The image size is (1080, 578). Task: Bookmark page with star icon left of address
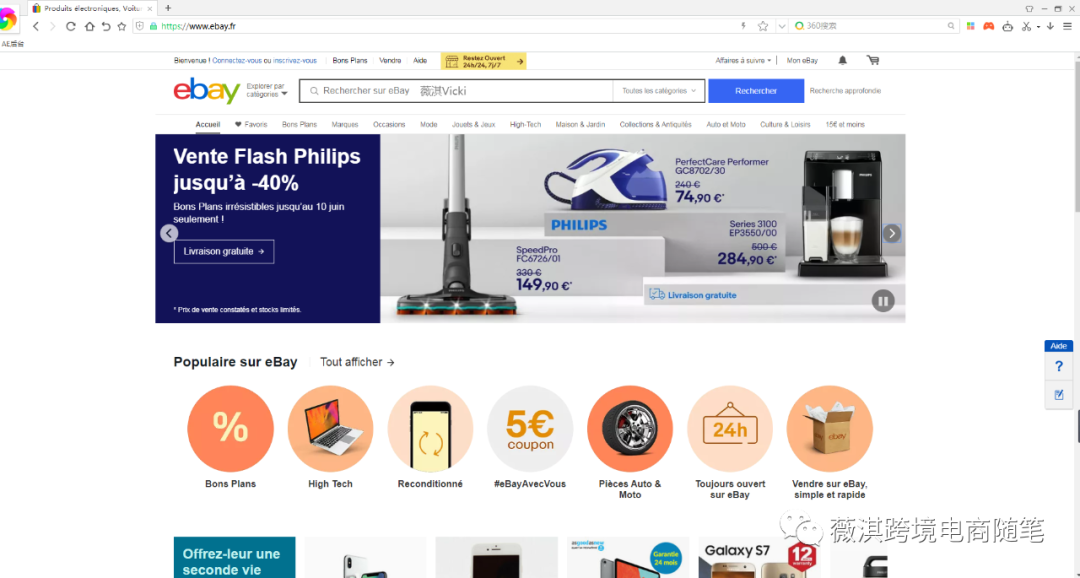click(x=122, y=26)
